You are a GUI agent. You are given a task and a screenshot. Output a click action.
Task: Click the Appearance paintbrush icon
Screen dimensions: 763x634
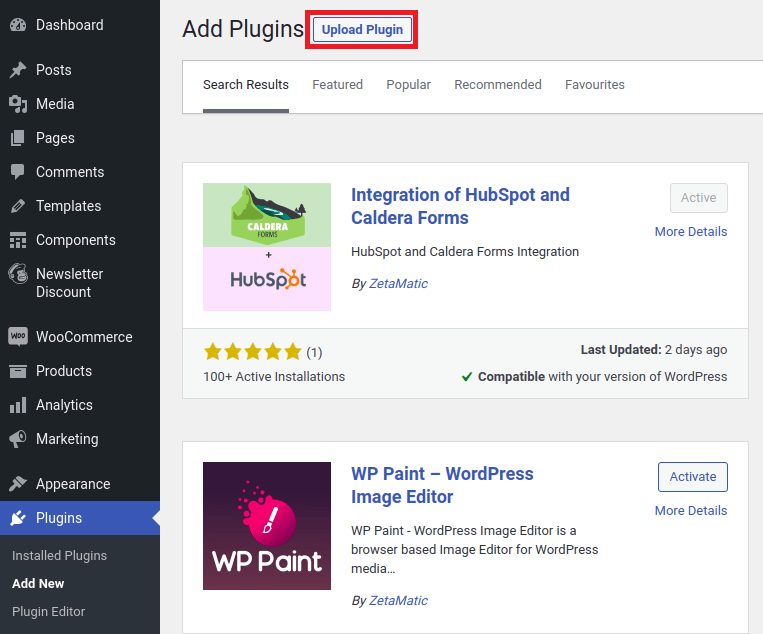[x=18, y=484]
